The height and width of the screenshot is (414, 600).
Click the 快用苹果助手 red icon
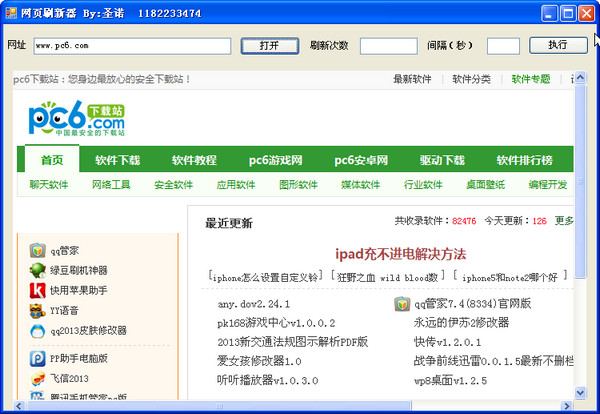tap(37, 290)
